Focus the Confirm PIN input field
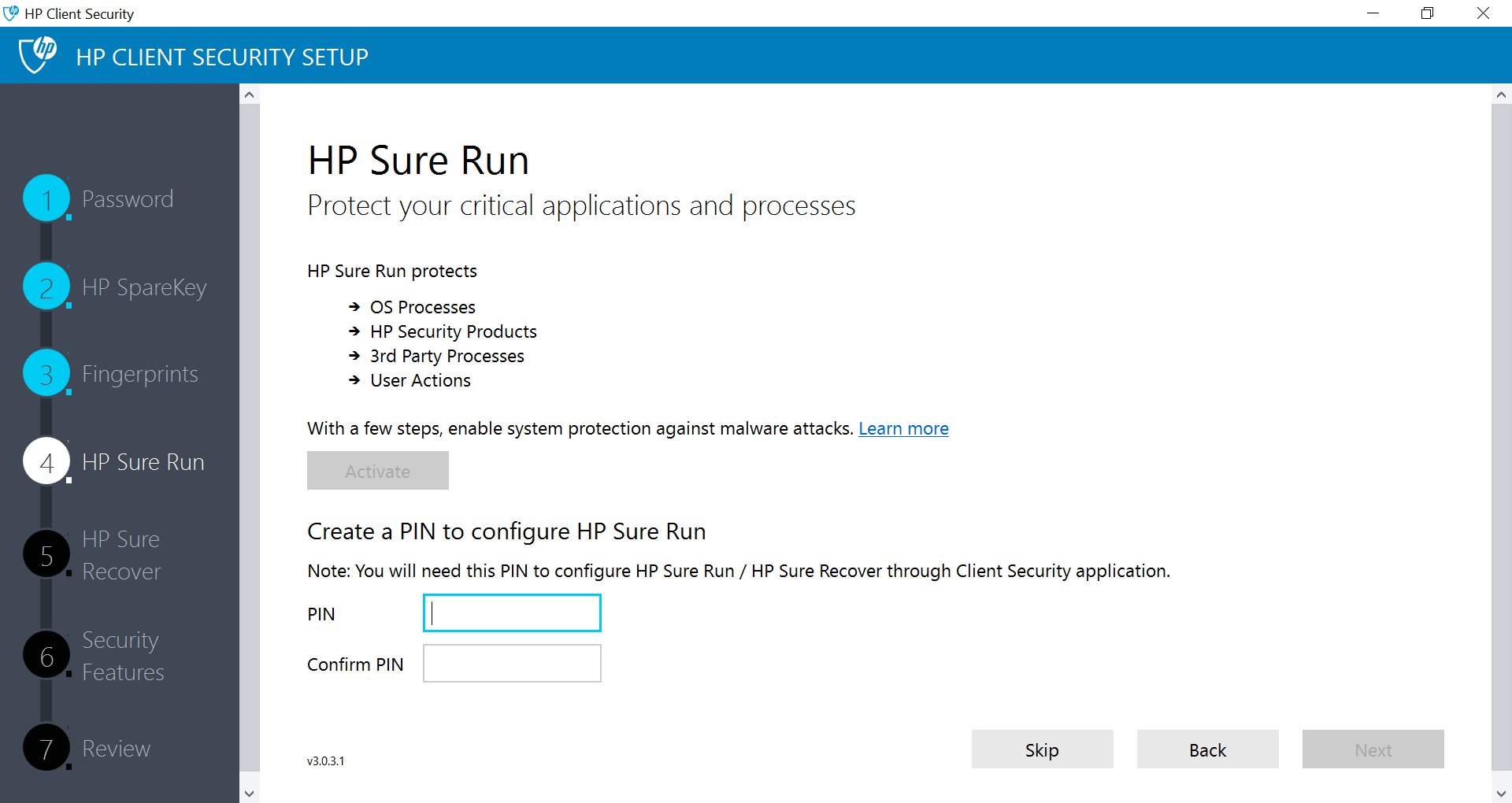The width and height of the screenshot is (1512, 803). 512,664
